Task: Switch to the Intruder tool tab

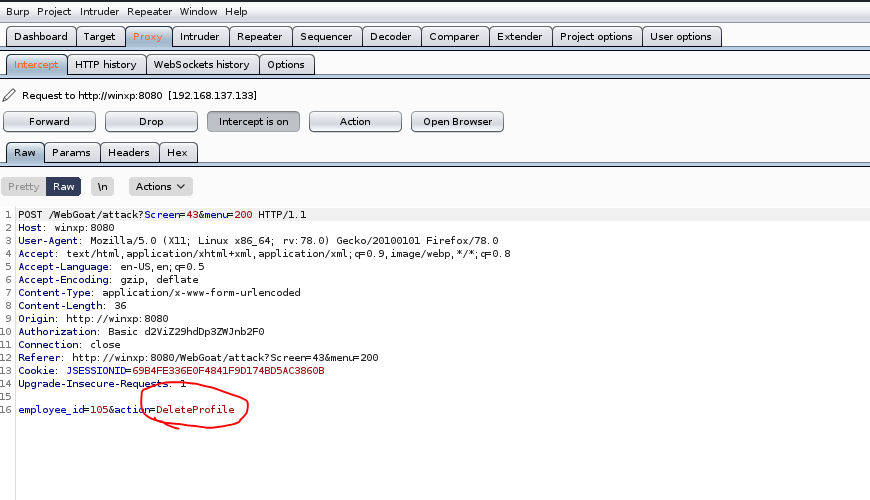Action: coord(200,37)
